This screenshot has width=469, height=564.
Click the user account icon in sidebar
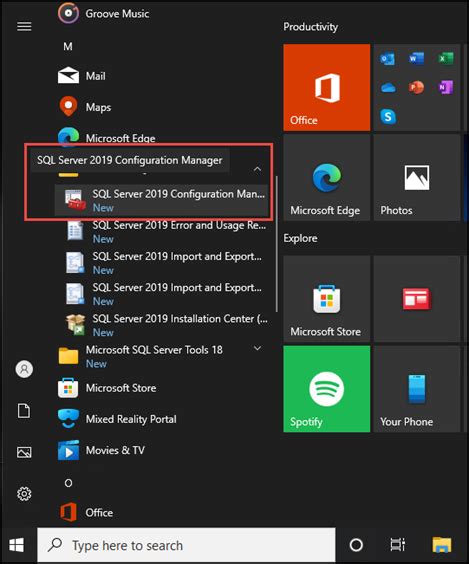[x=24, y=369]
